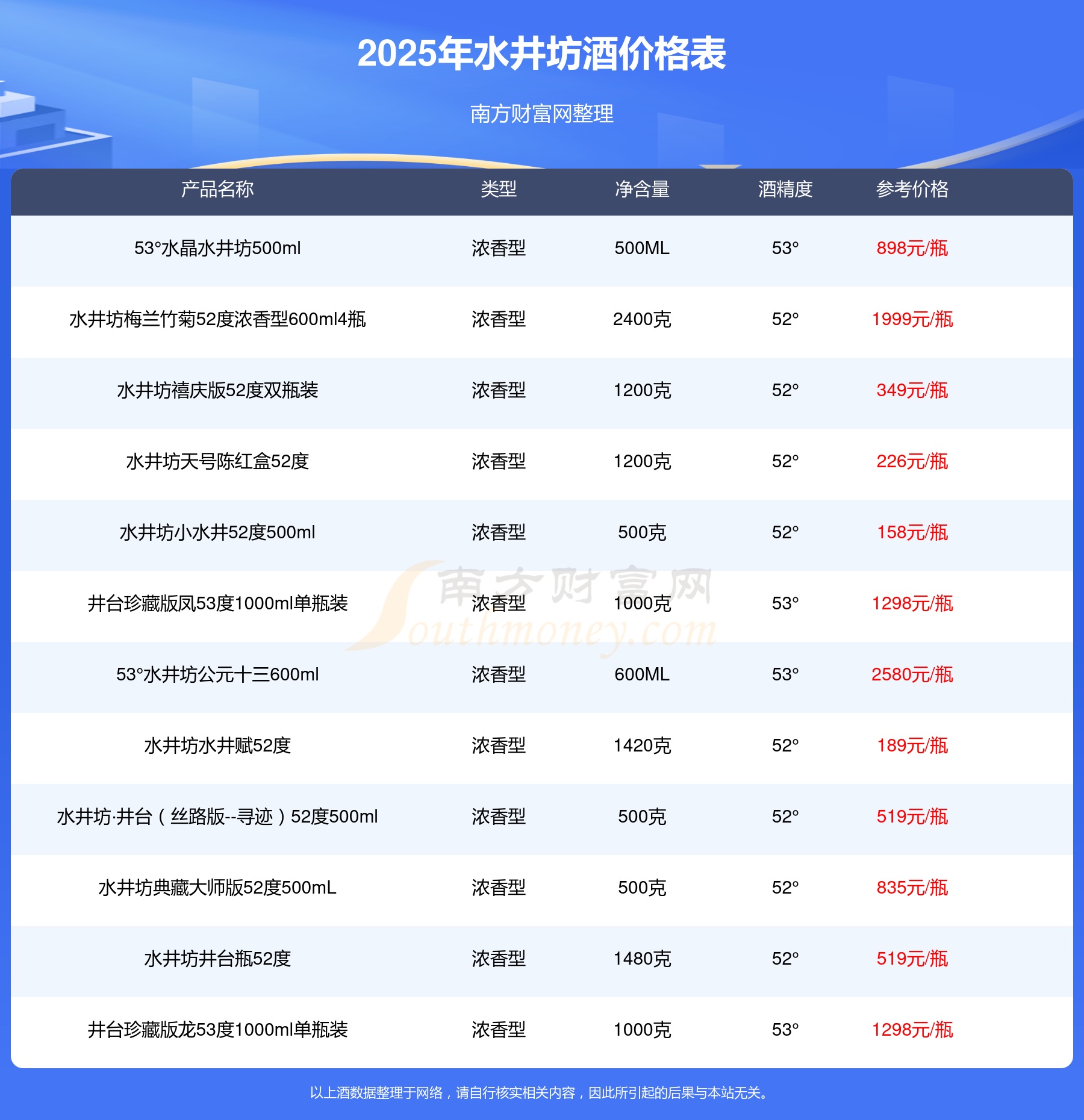Click the price 835元/瓶
The height and width of the screenshot is (1120, 1084).
click(912, 888)
